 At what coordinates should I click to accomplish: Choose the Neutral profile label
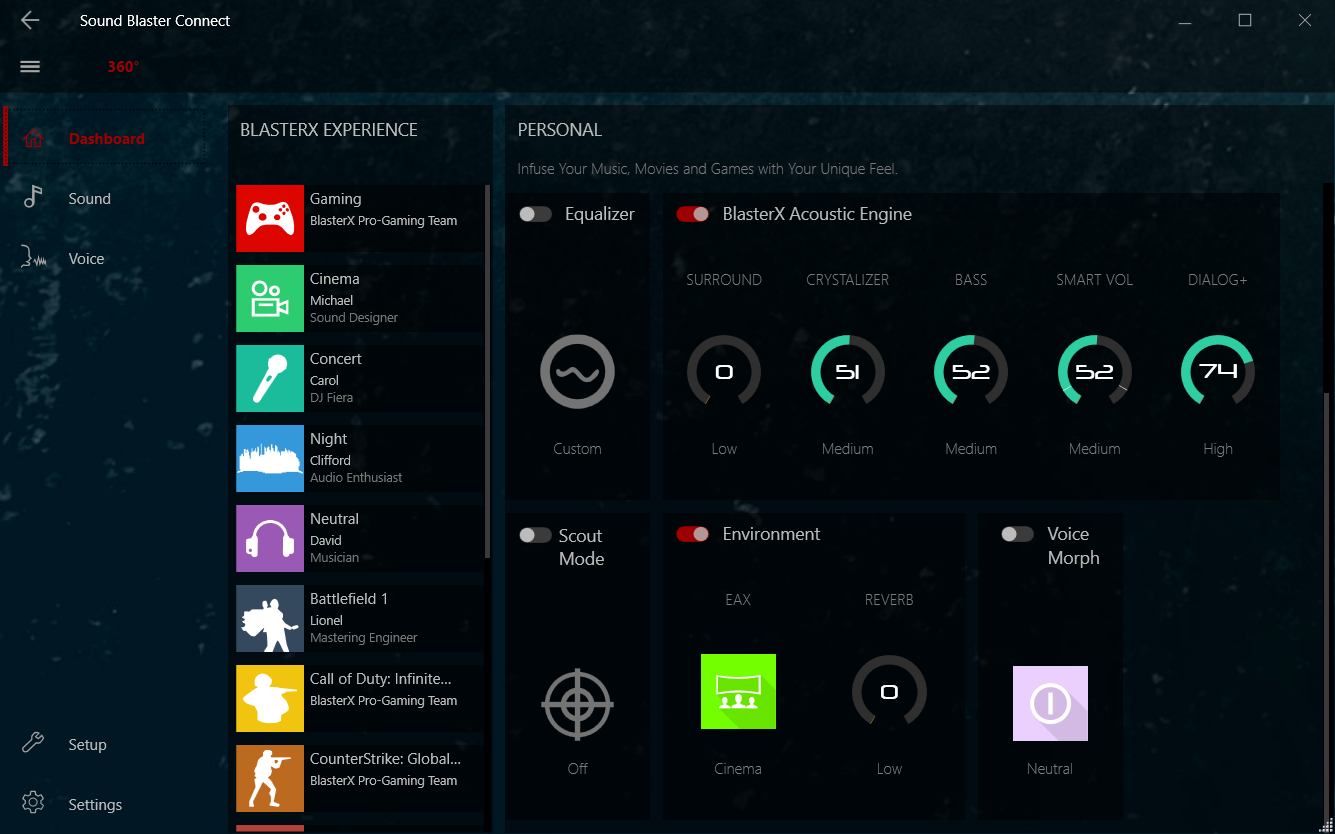pos(334,519)
